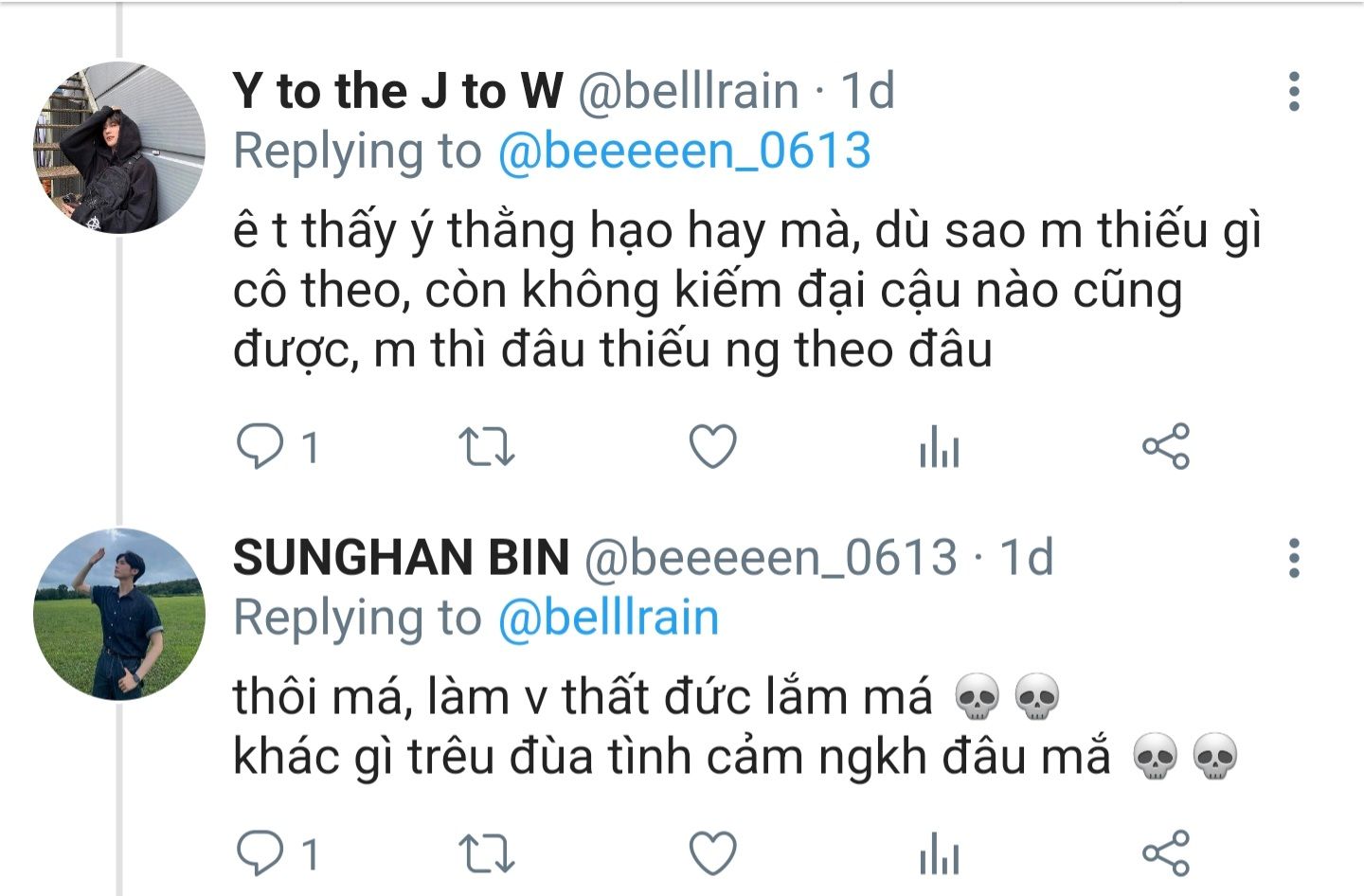
Task: Open the tweet text starting with 'ê t thấy'
Action: click(747, 291)
